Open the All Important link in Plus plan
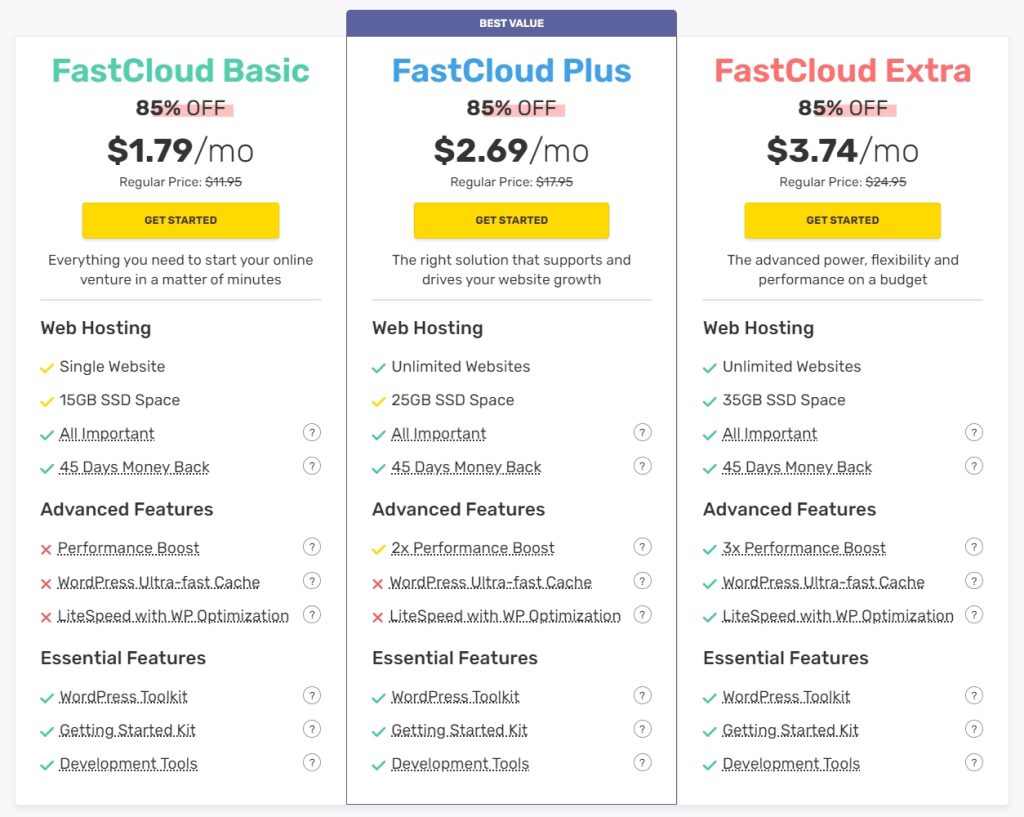The image size is (1024, 817). (438, 434)
